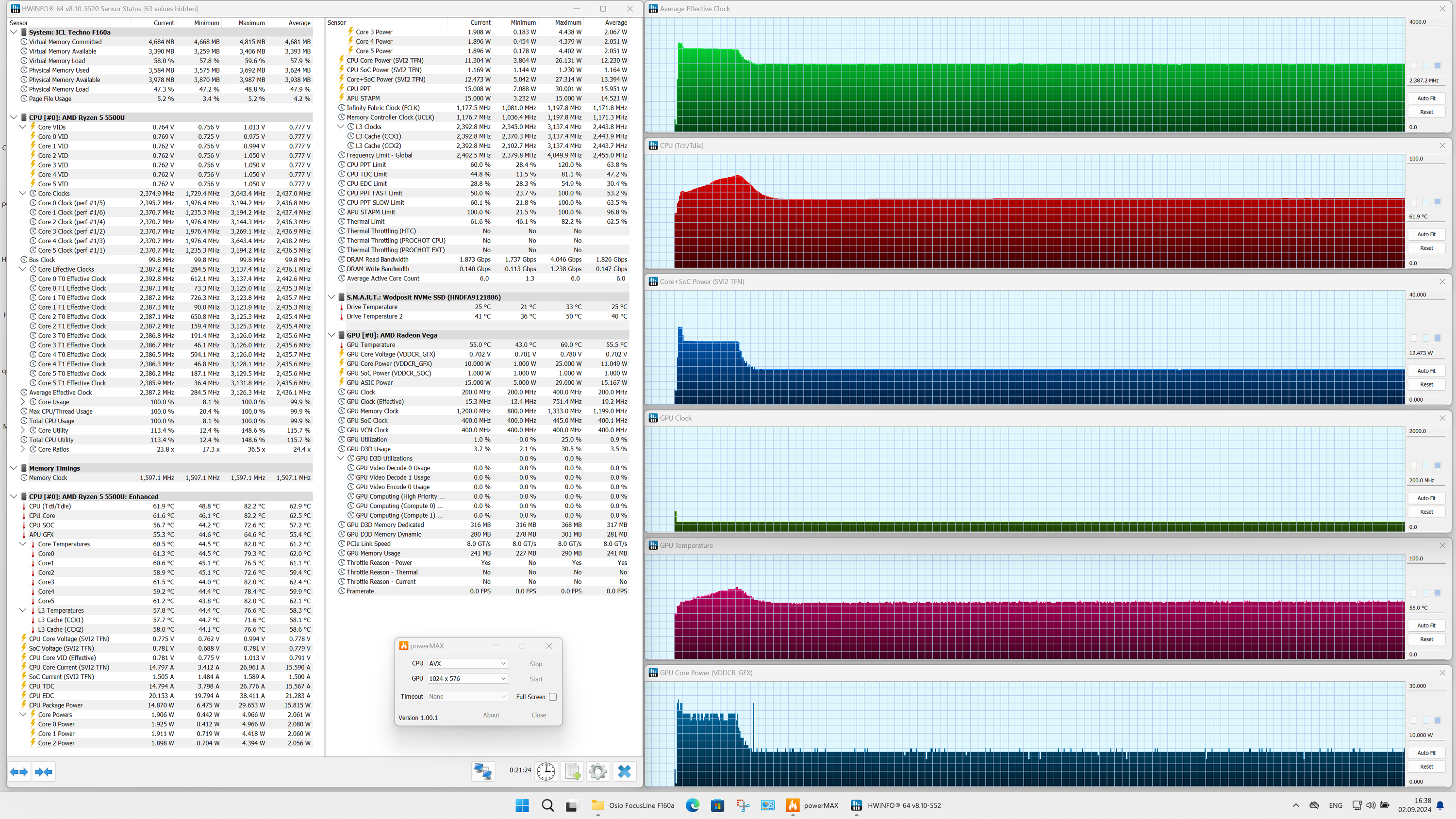This screenshot has width=1456, height=819.
Task: Open GPU resolution 1024 x 576 dropdown
Action: (467, 679)
